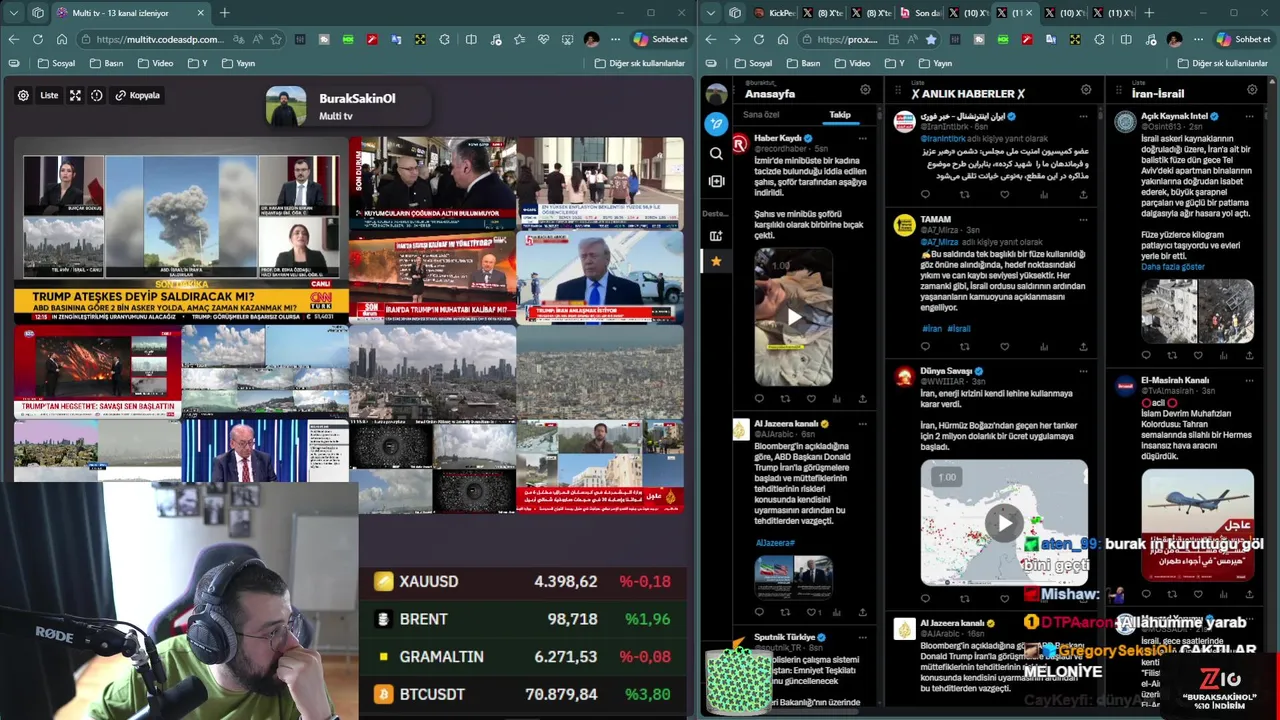Open Diğer sık kullanılanlar in left window
Image resolution: width=1280 pixels, height=720 pixels.
click(x=640, y=63)
